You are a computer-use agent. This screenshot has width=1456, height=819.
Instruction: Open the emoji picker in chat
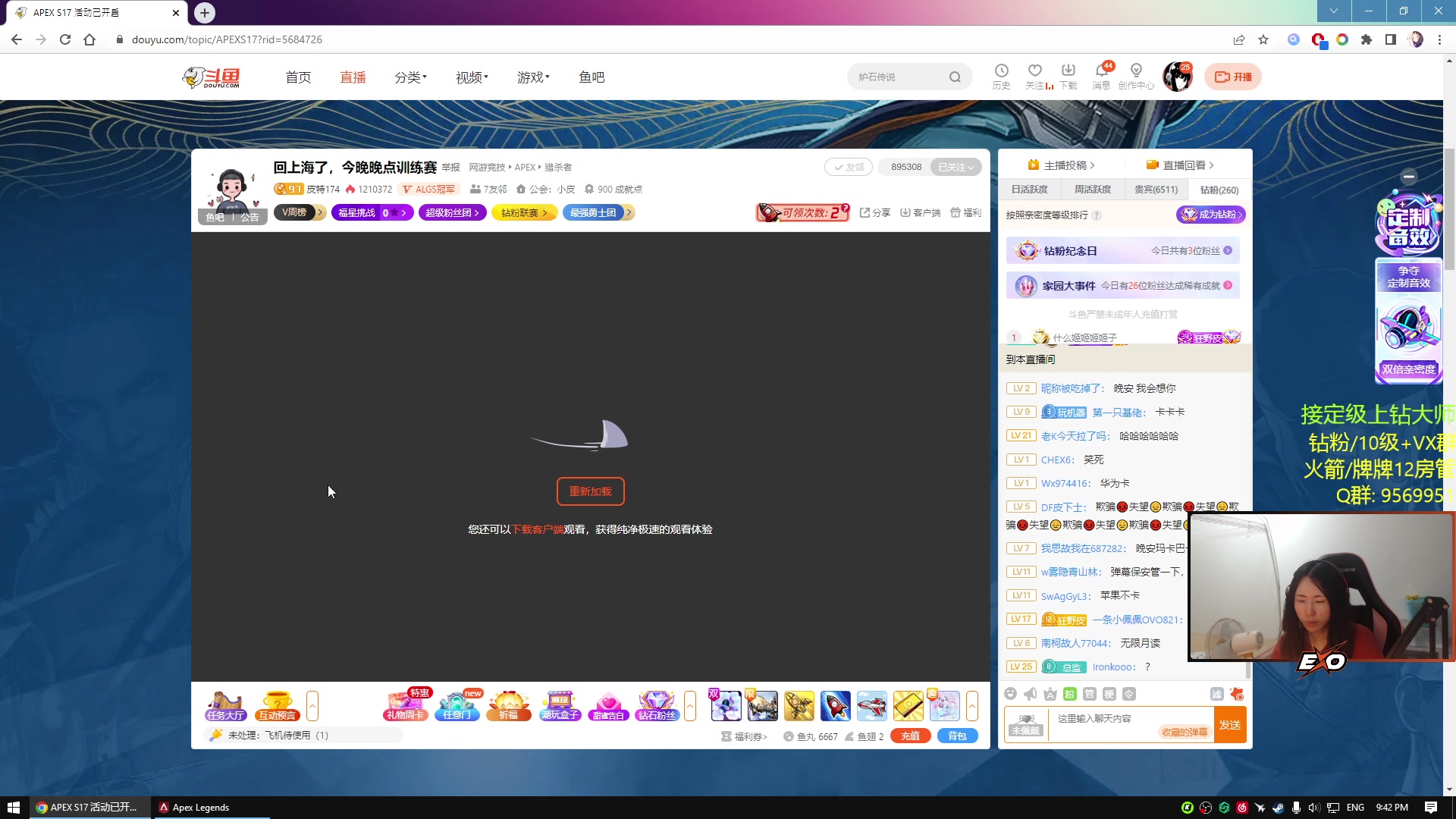click(1010, 694)
